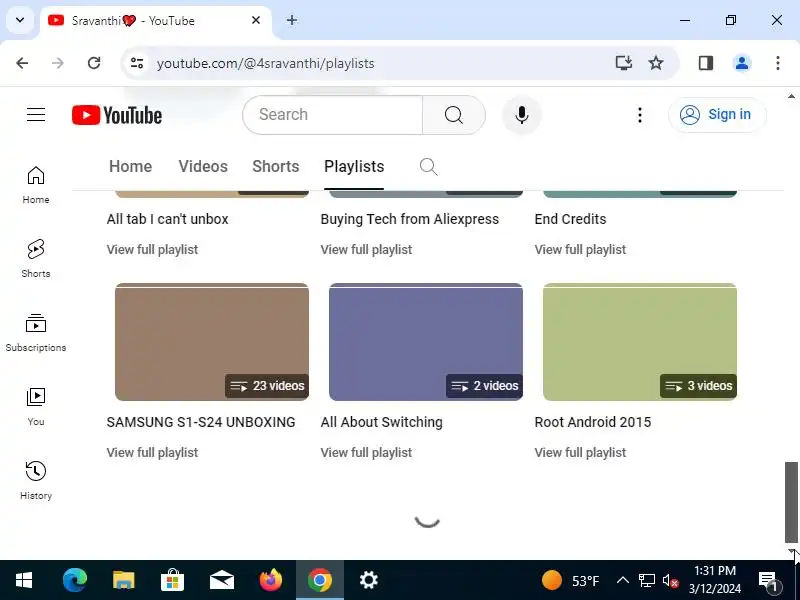This screenshot has height=600, width=800.
Task: Open the SAMSUNG S1-S24 UNBOXING title
Action: (201, 422)
